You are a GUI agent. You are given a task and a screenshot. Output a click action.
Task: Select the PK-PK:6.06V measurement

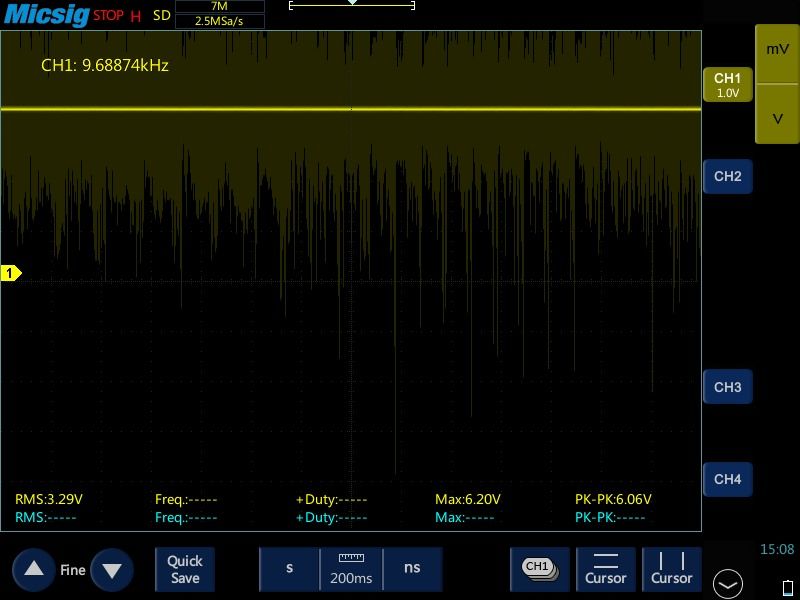[613, 499]
